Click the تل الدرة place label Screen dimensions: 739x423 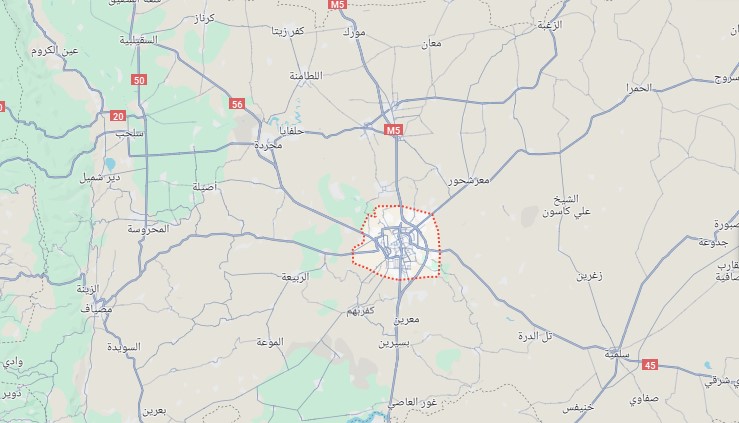pos(535,336)
